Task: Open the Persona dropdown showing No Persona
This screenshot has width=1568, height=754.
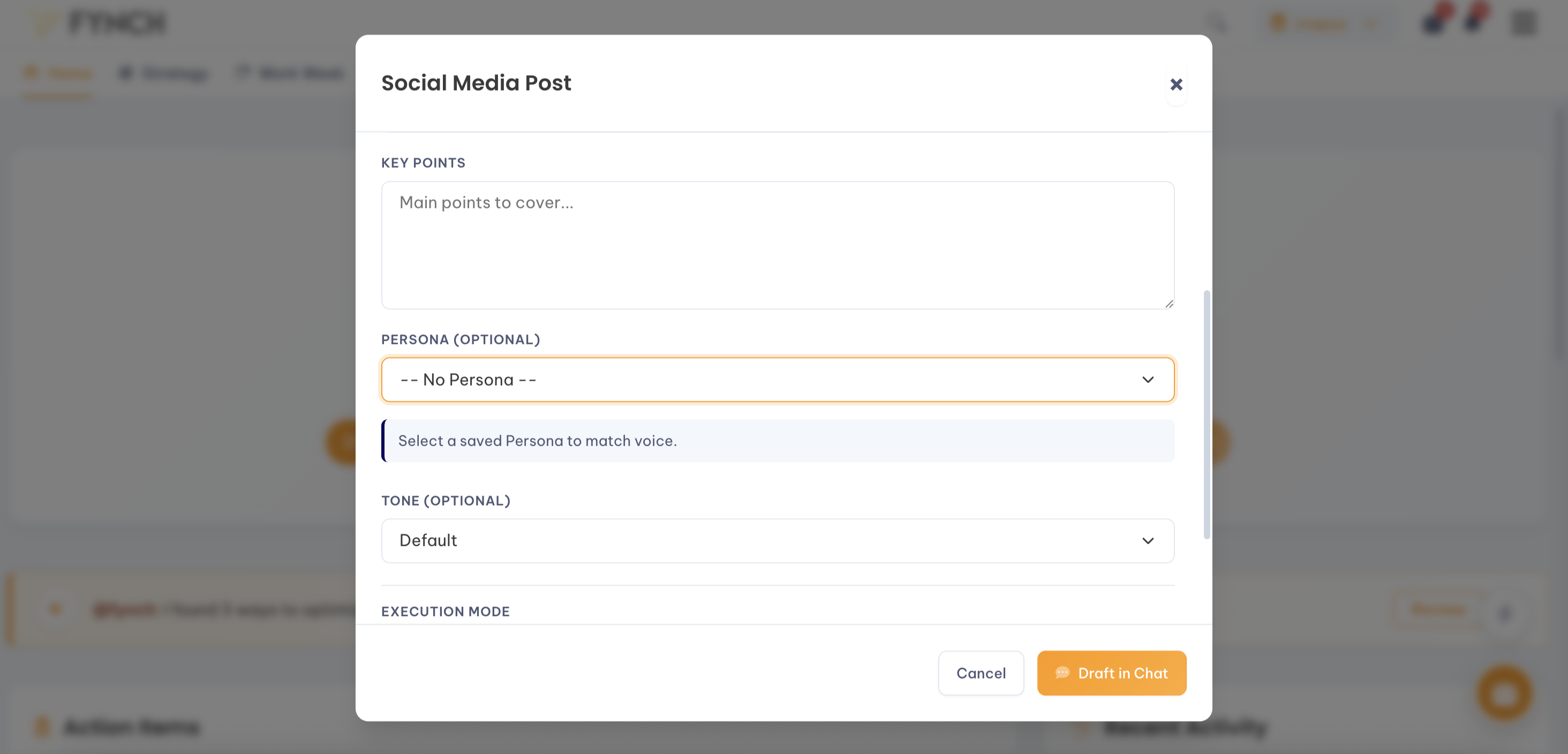Action: [x=777, y=379]
